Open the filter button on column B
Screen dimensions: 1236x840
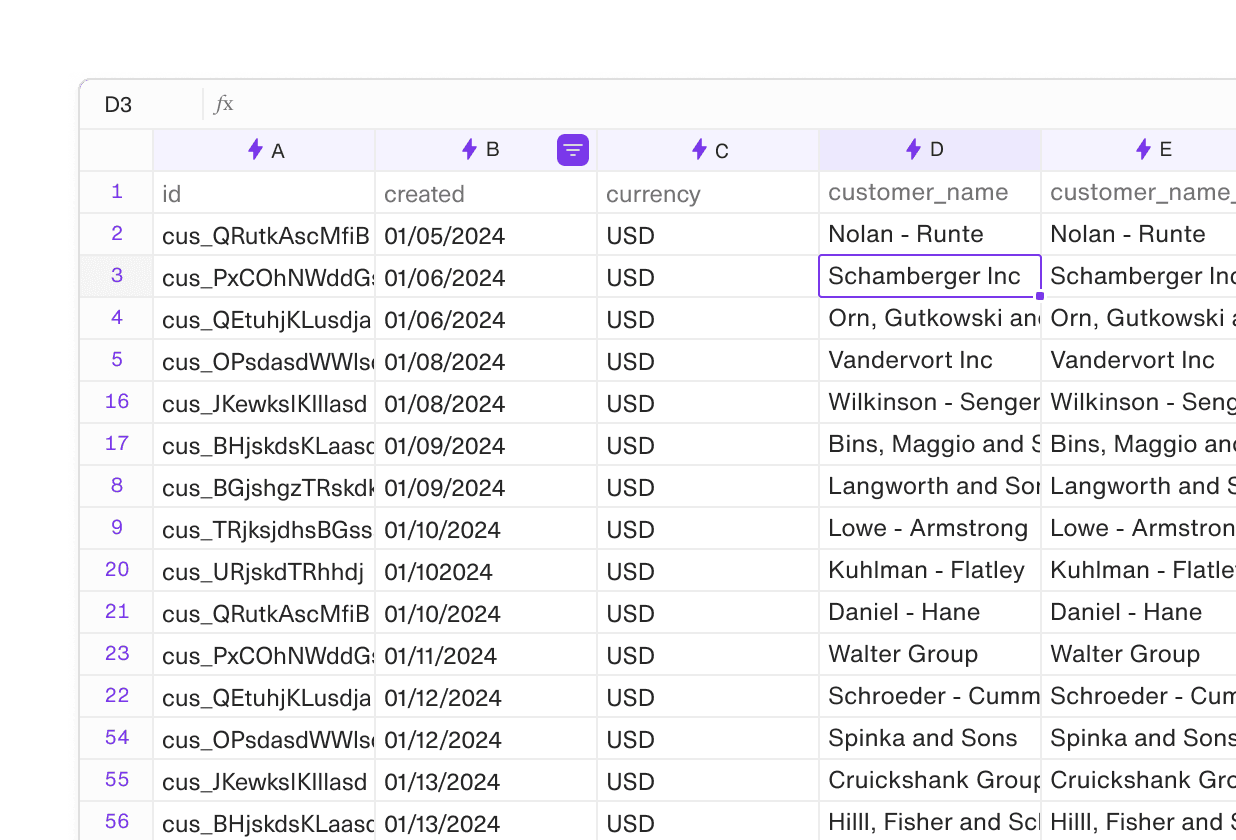pyautogui.click(x=573, y=150)
